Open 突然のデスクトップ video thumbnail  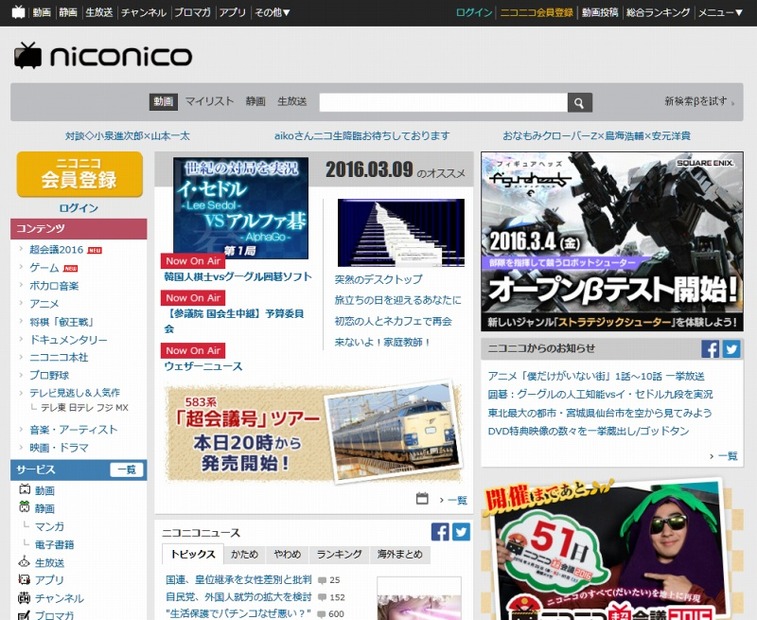pyautogui.click(x=401, y=233)
